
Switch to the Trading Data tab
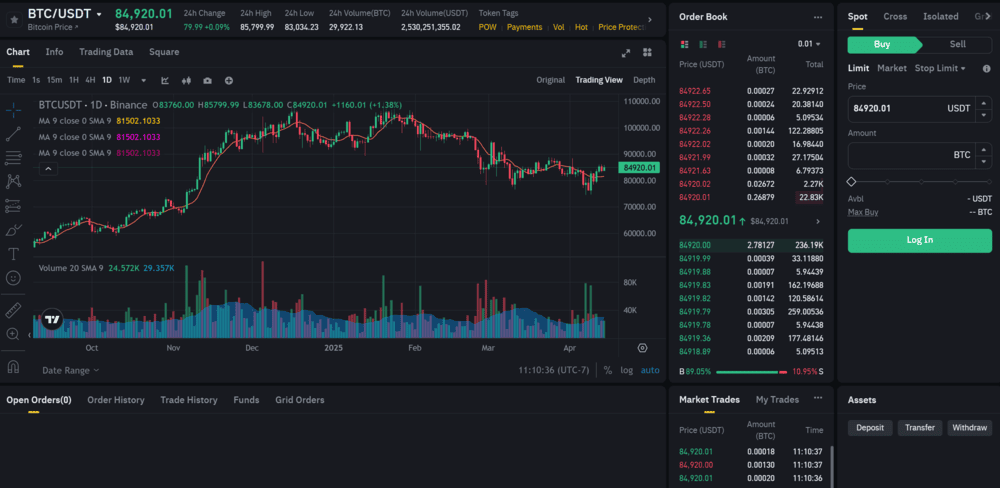click(106, 52)
